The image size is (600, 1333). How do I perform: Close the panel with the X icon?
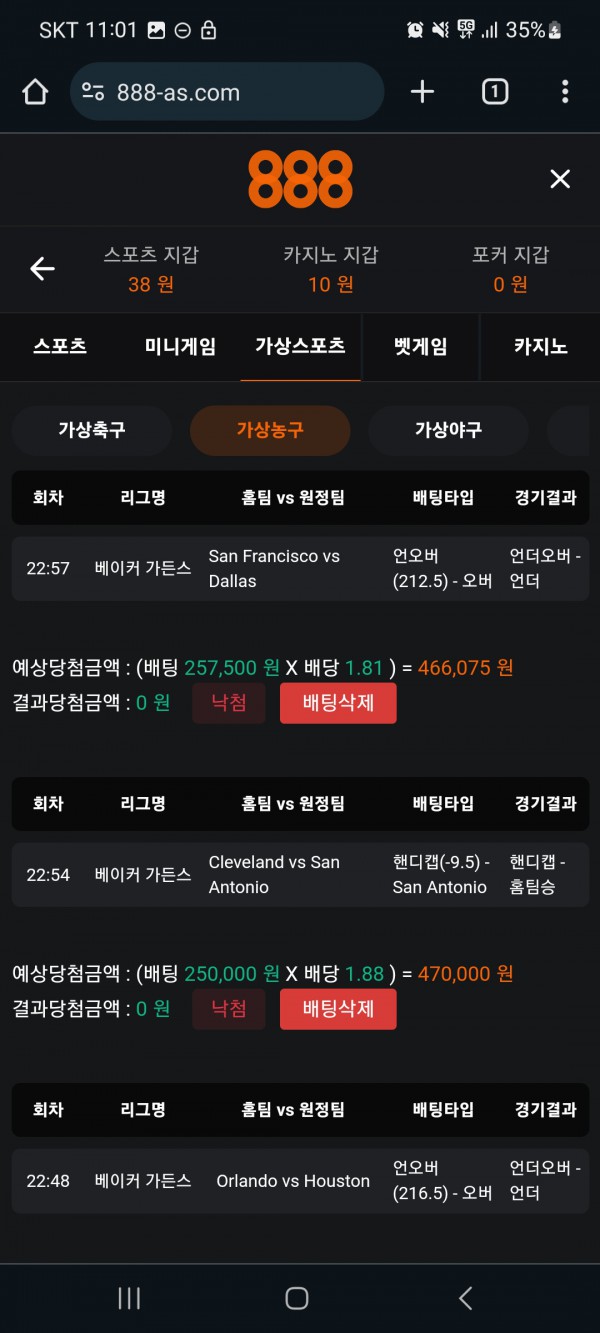560,179
